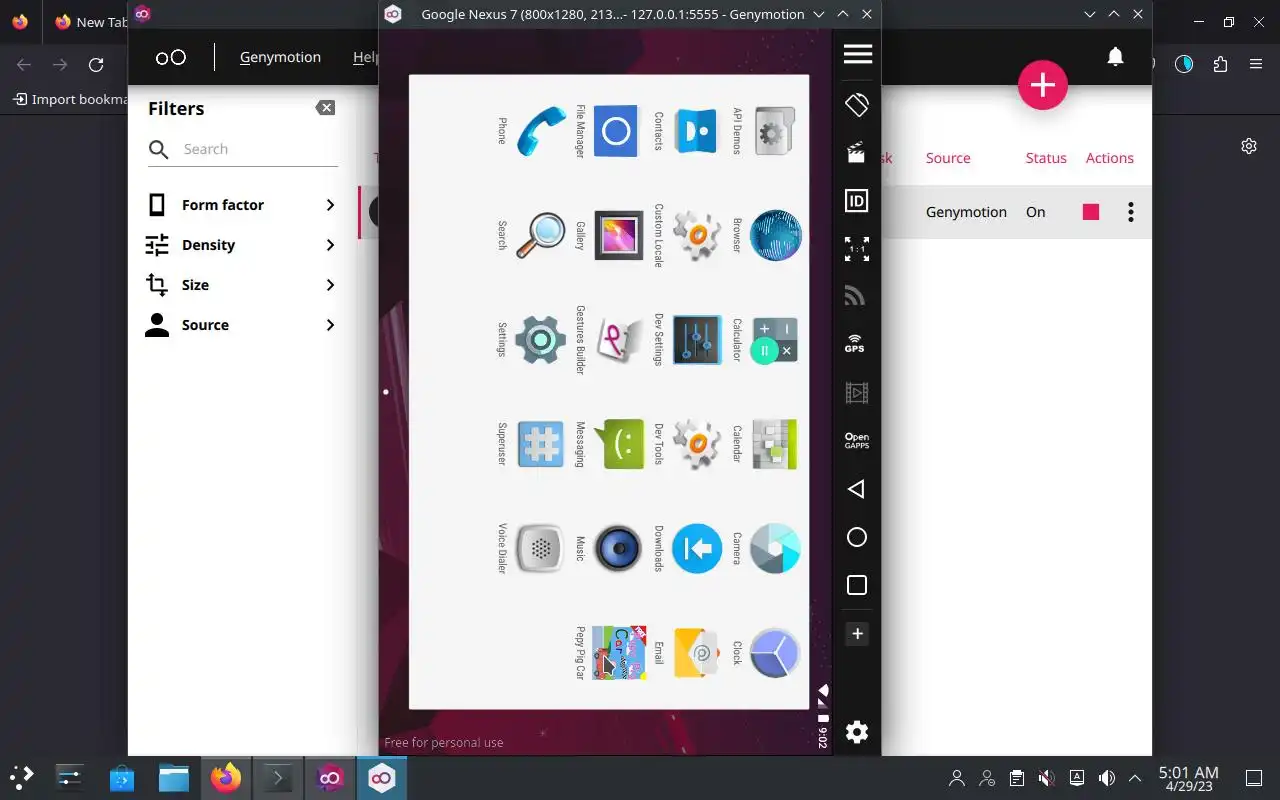Stop the running virtual device
1280x800 pixels.
tap(1091, 212)
